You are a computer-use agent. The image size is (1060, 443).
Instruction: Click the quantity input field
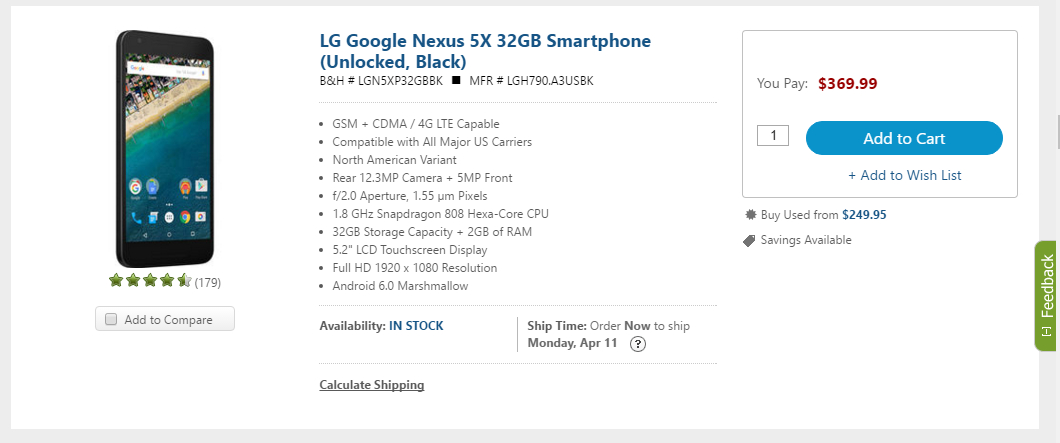coord(773,135)
